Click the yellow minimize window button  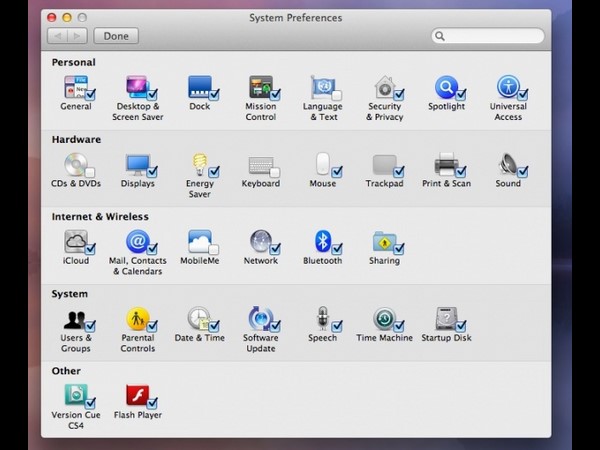[x=67, y=17]
